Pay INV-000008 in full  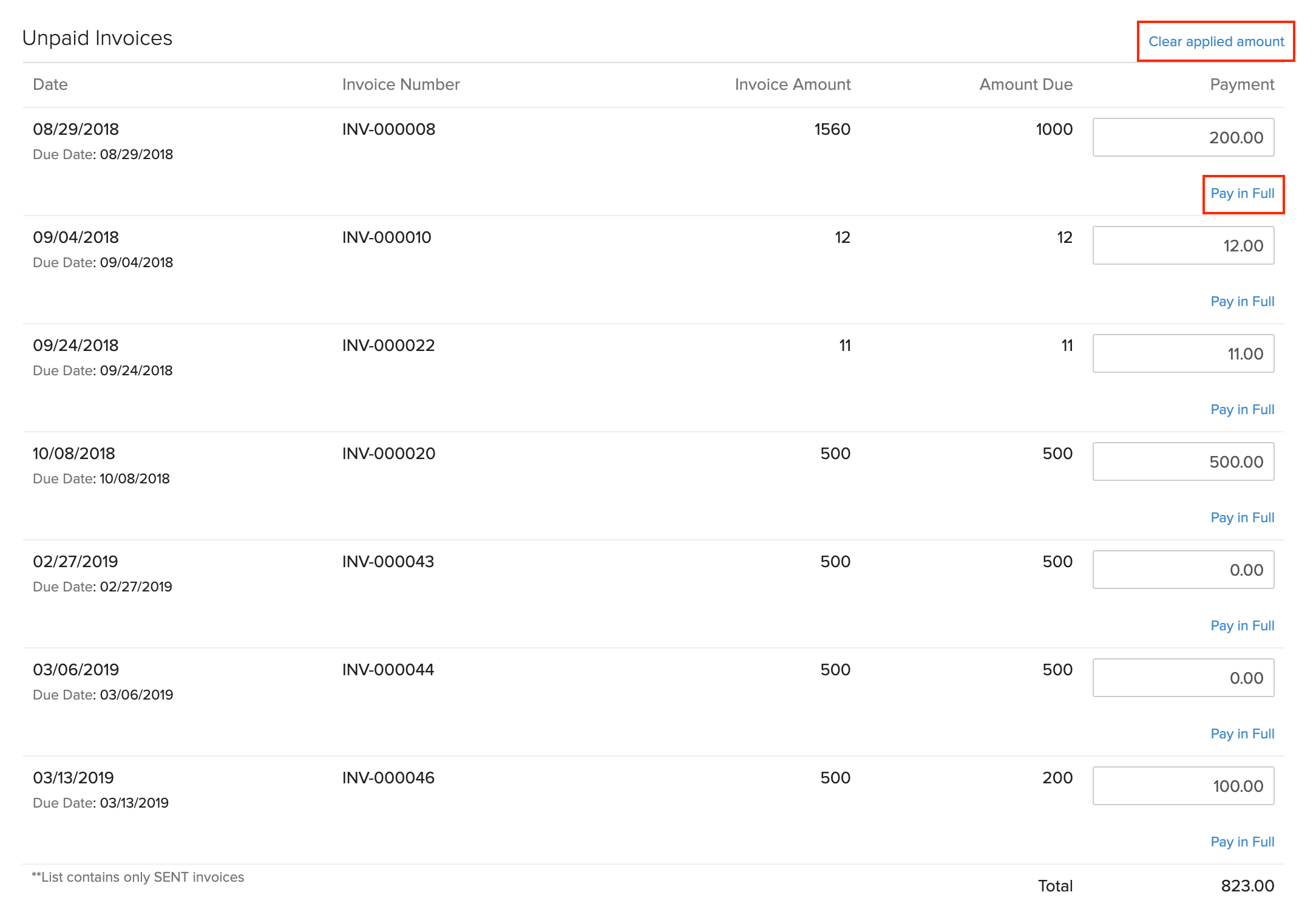point(1243,194)
